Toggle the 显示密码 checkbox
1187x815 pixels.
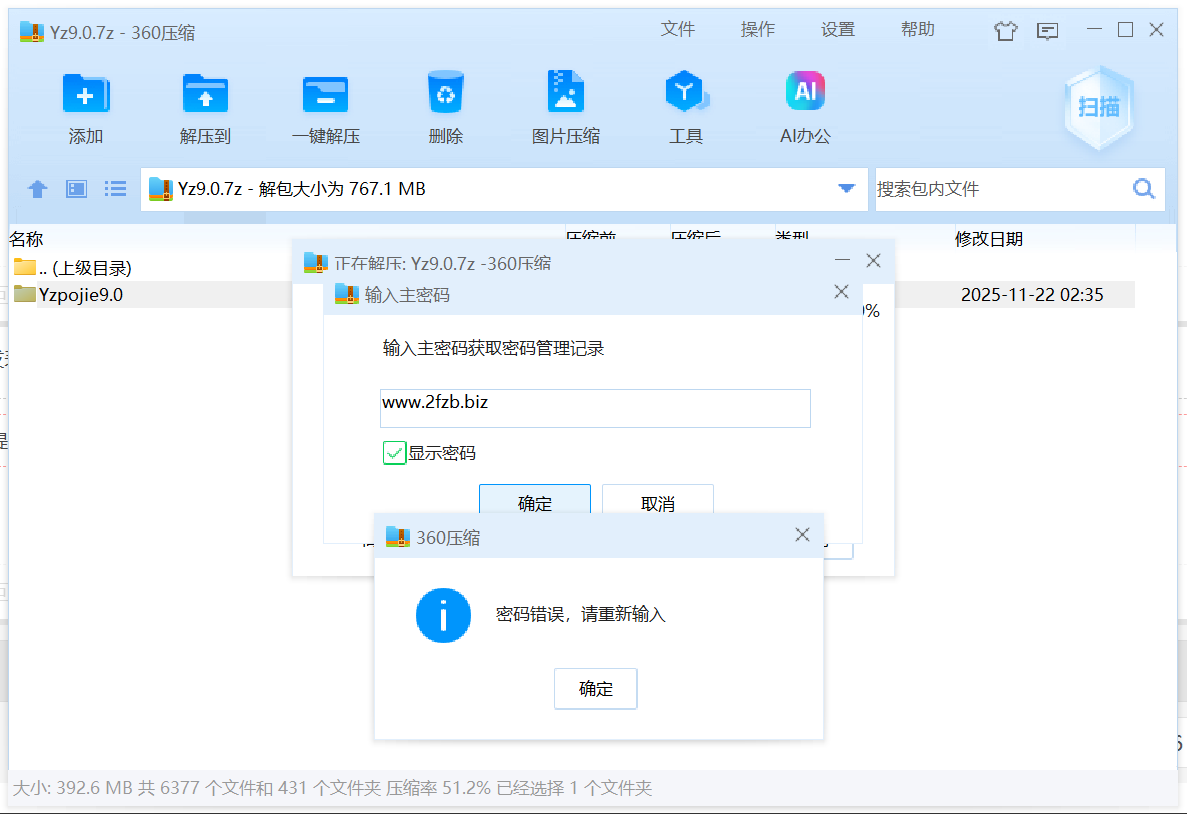[x=394, y=453]
